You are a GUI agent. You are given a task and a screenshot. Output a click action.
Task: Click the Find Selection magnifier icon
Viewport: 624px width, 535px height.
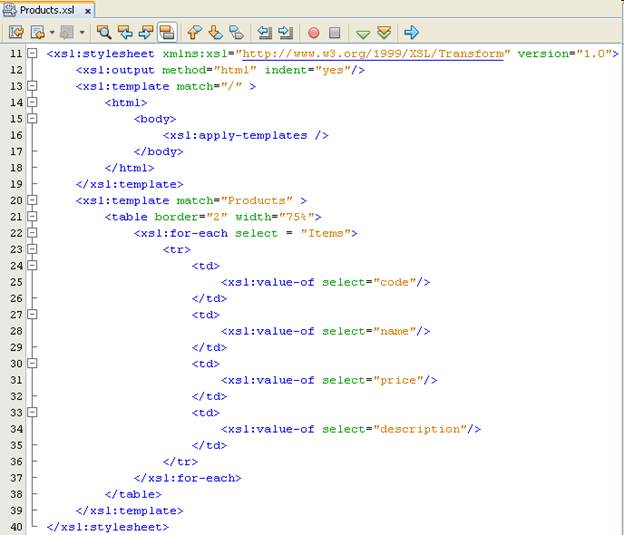(104, 32)
